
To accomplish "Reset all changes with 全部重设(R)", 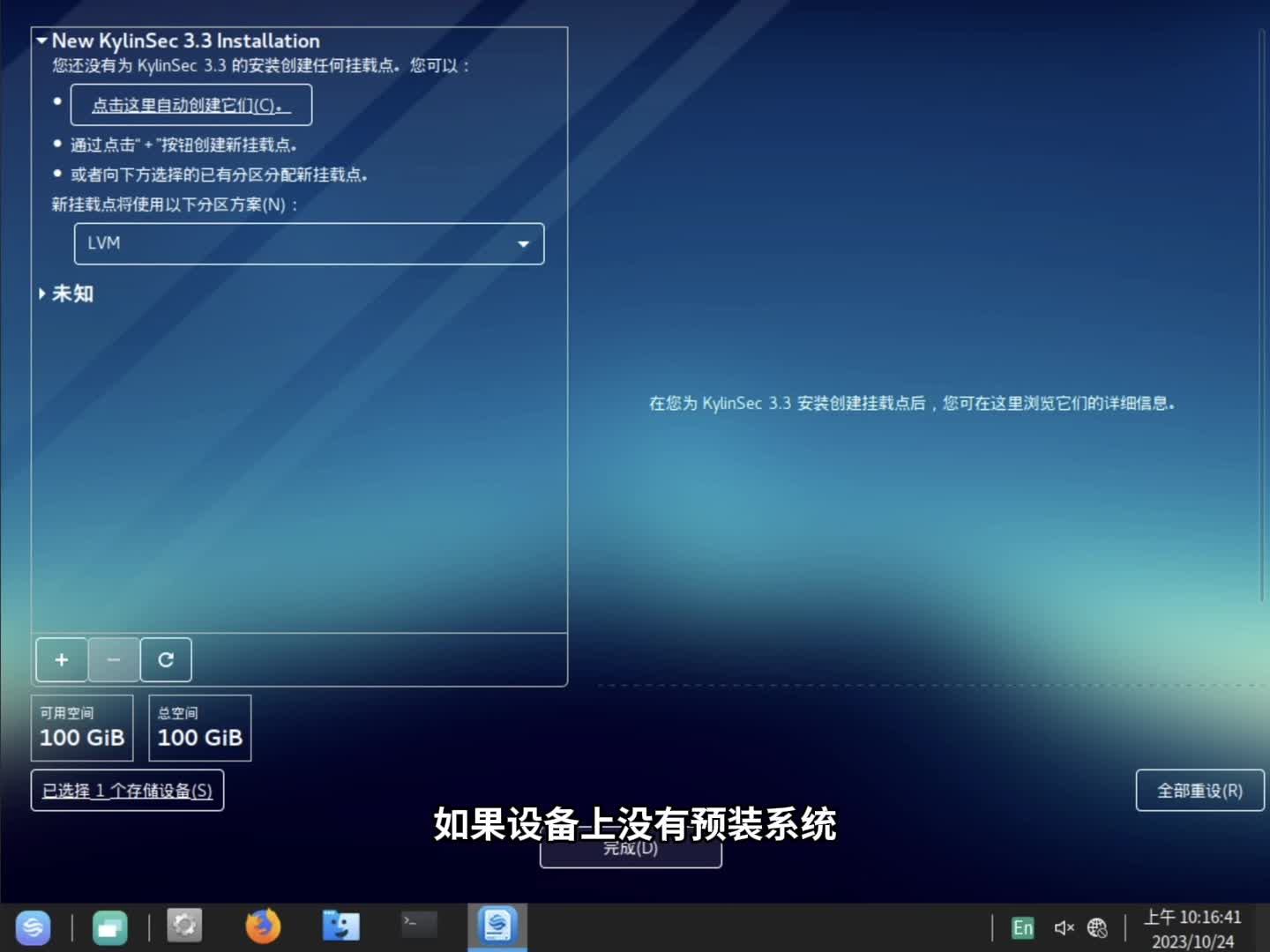I will [x=1200, y=790].
